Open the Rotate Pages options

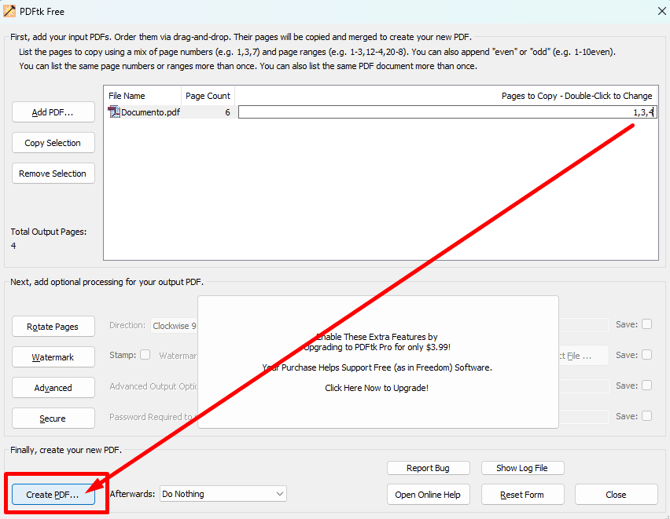[x=54, y=326]
